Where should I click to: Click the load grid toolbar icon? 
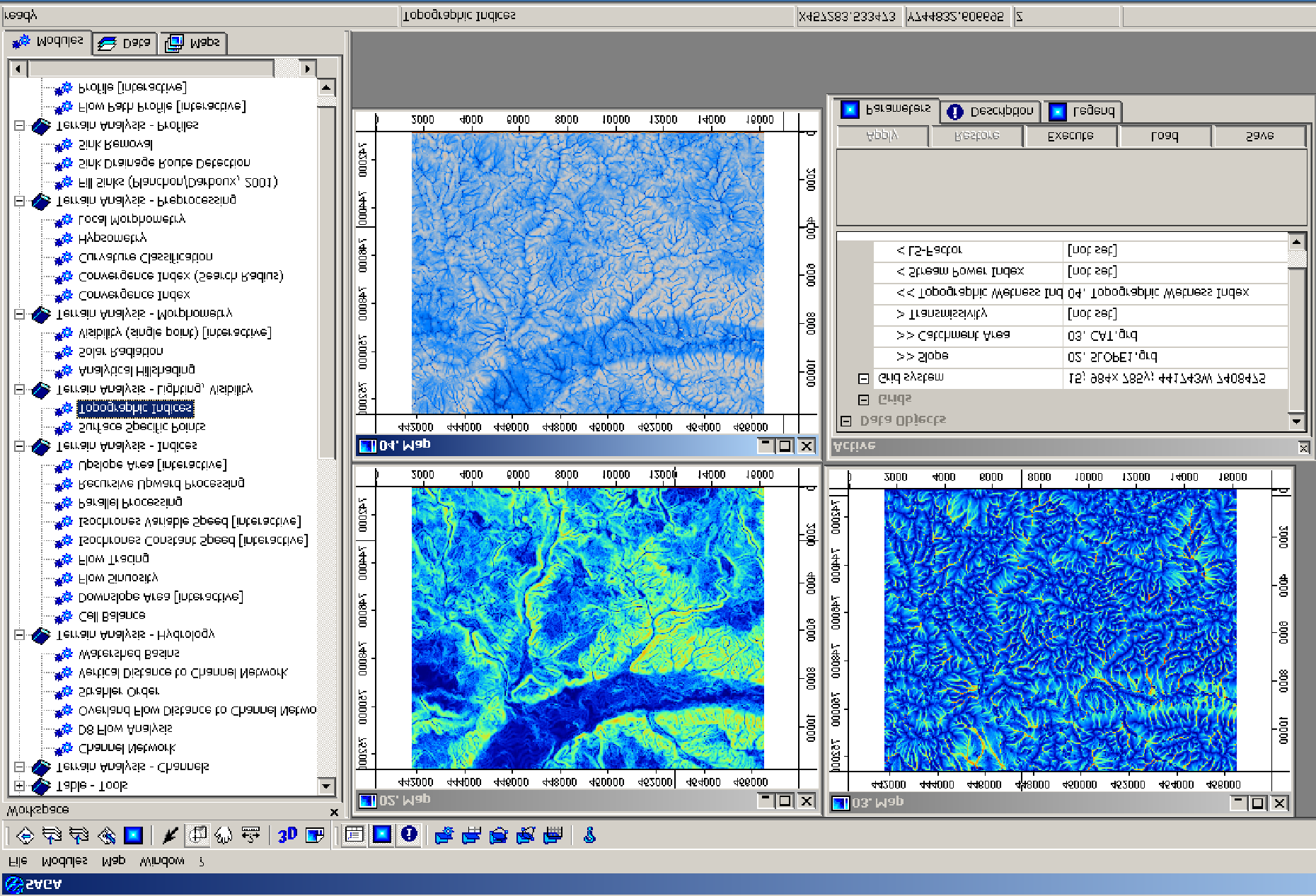[553, 836]
